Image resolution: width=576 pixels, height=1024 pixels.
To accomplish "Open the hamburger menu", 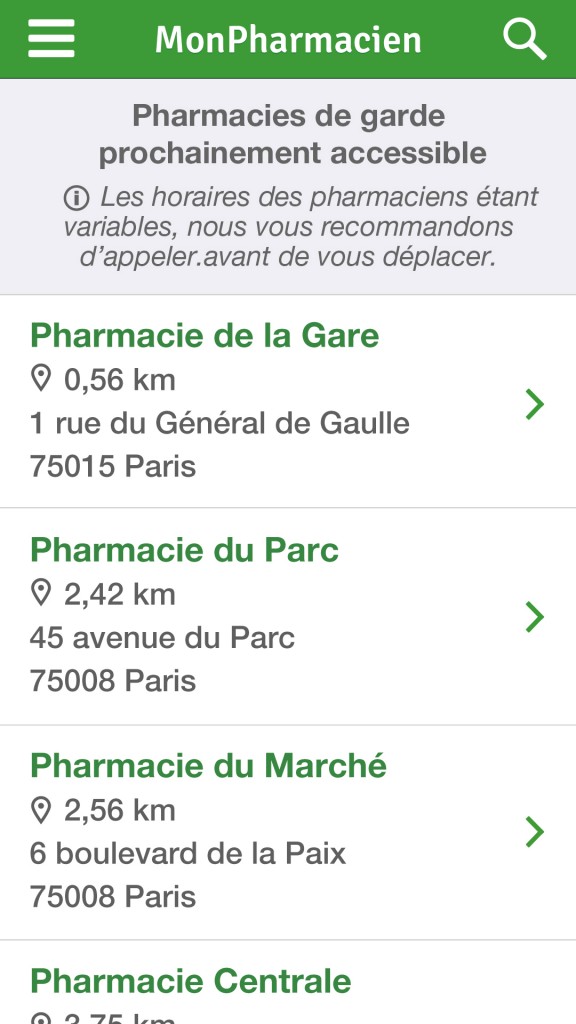I will tap(51, 39).
